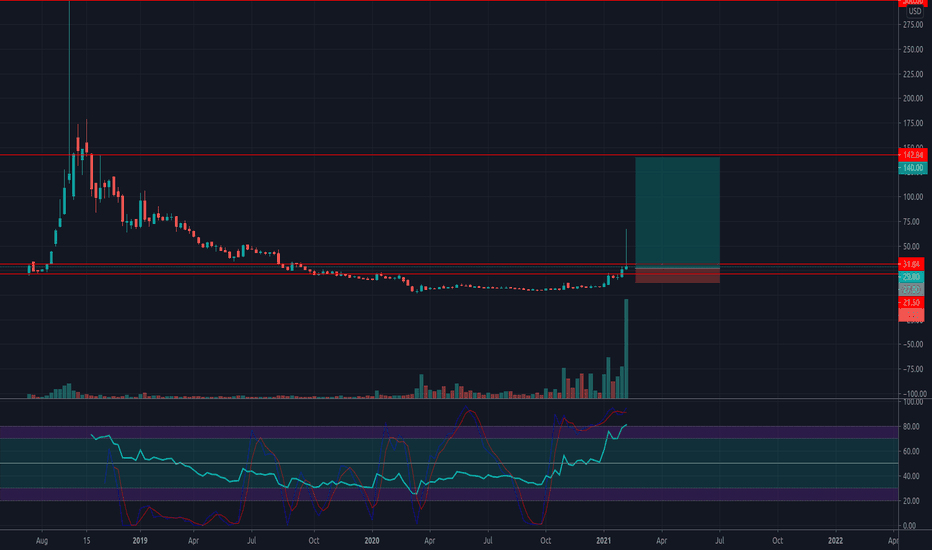Click the 50.00 price axis label
The width and height of the screenshot is (932, 550).
tap(913, 246)
